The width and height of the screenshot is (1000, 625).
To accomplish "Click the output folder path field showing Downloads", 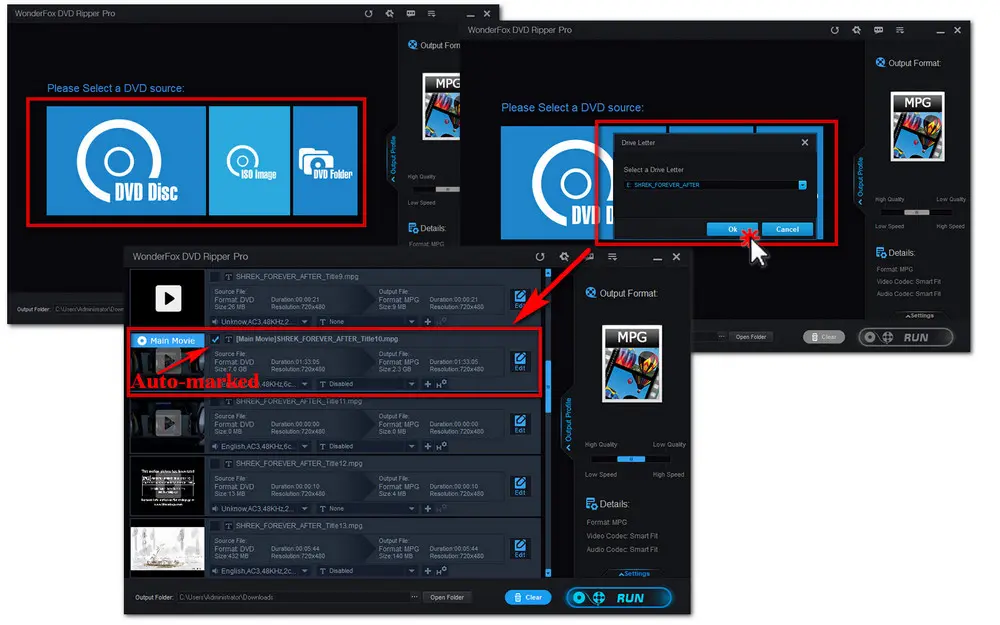I will click(293, 598).
